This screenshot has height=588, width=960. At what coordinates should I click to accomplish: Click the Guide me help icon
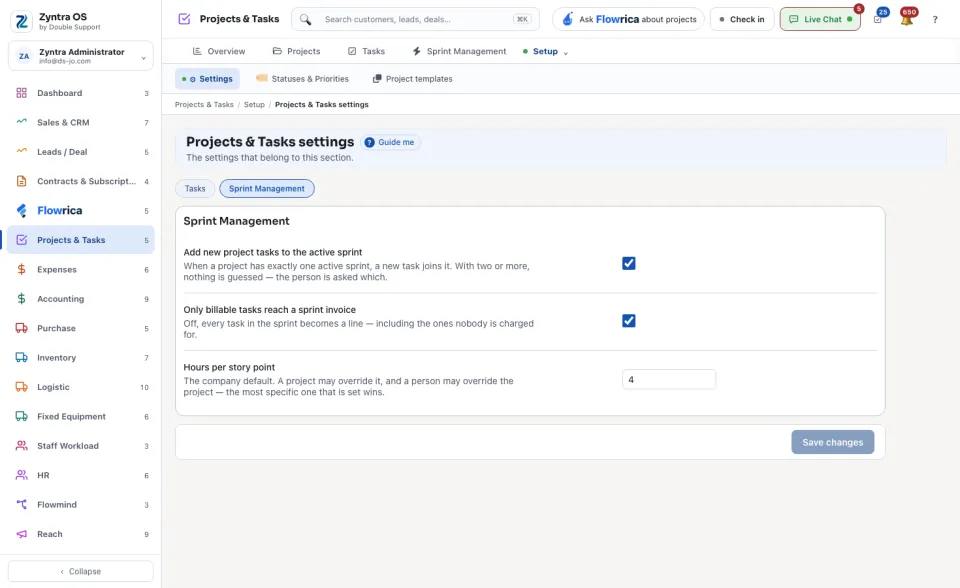click(369, 142)
